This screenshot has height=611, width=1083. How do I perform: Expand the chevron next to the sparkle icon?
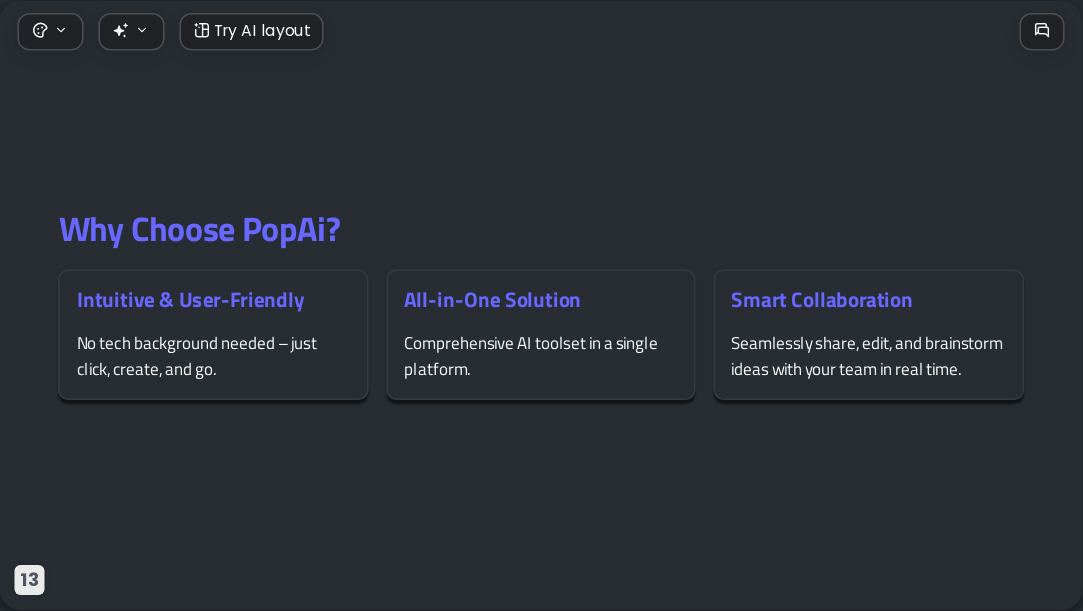point(142,30)
